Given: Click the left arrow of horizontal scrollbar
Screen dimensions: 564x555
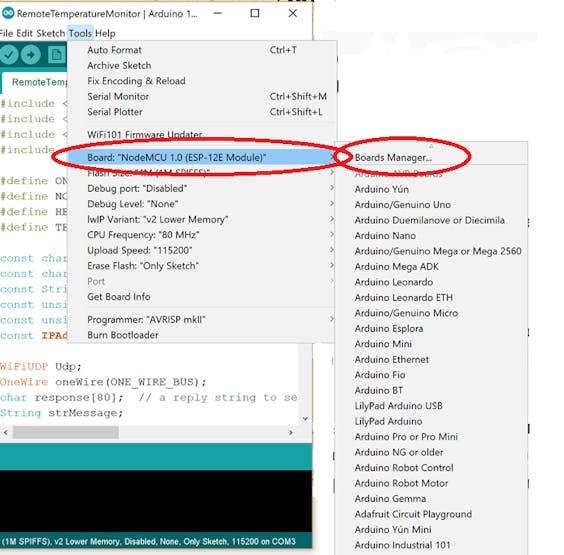Looking at the screenshot, I should pos(5,432).
